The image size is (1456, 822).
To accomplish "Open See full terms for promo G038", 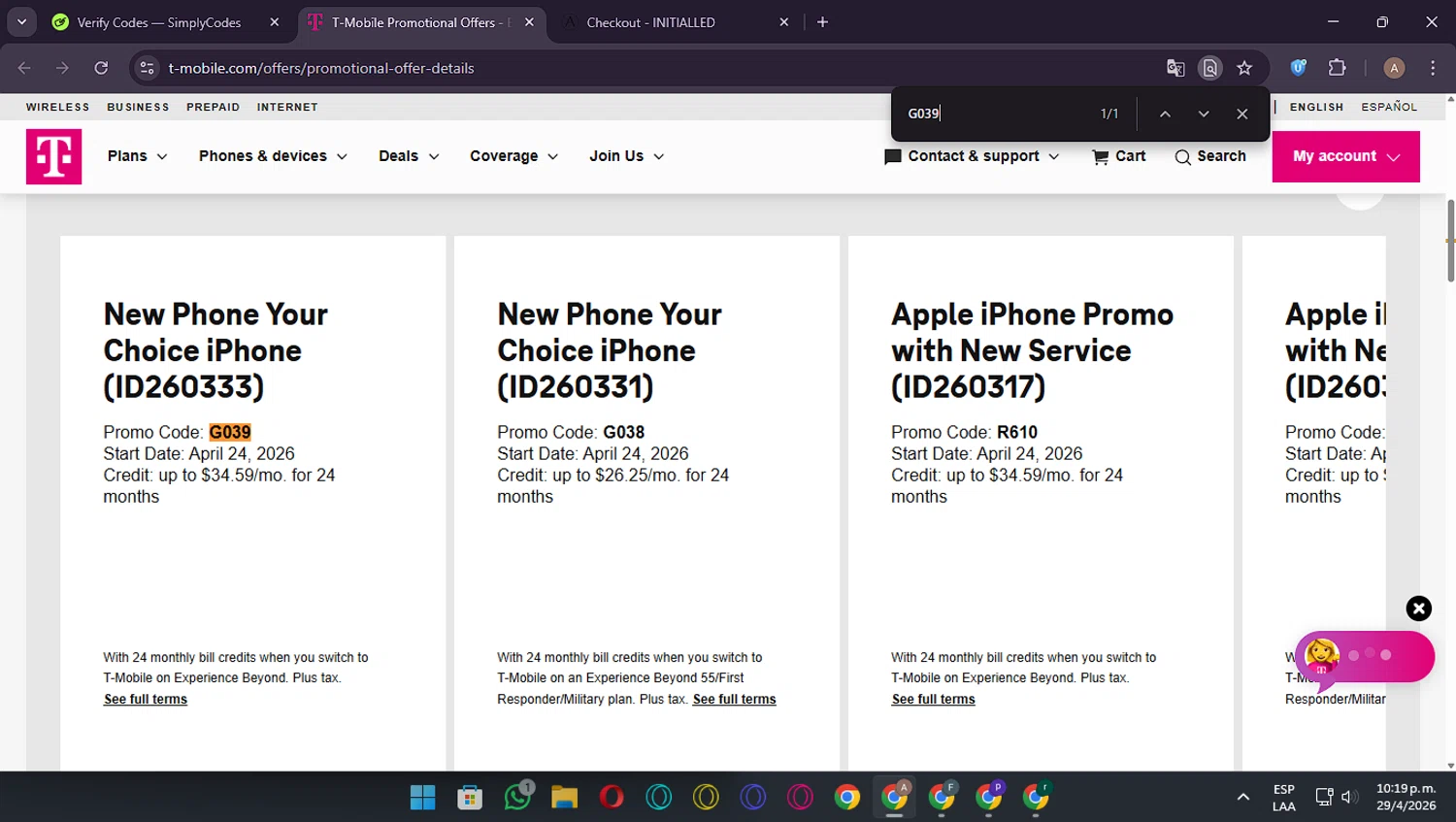I will click(734, 699).
